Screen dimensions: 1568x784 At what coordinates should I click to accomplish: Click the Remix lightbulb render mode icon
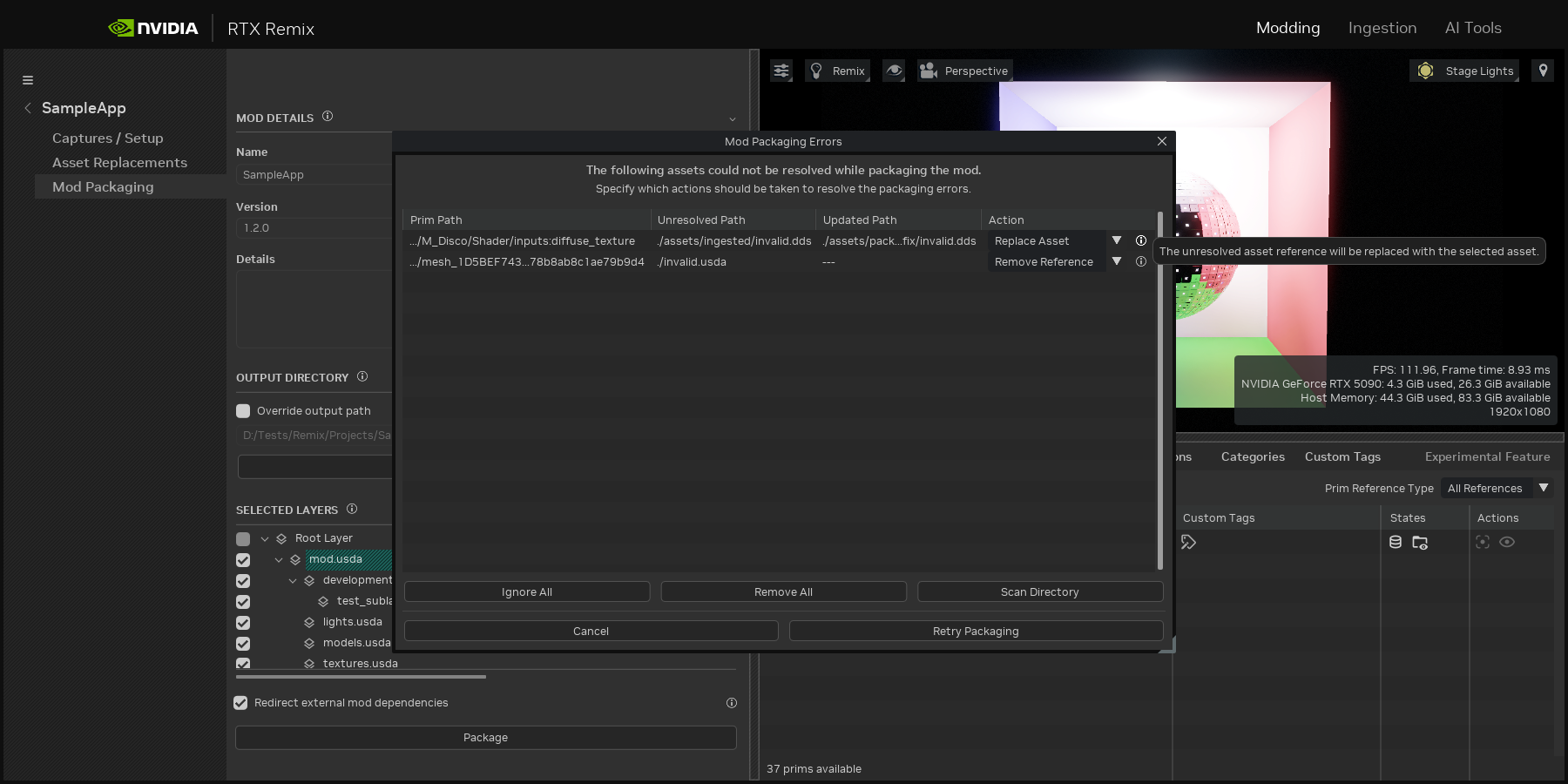pyautogui.click(x=816, y=71)
